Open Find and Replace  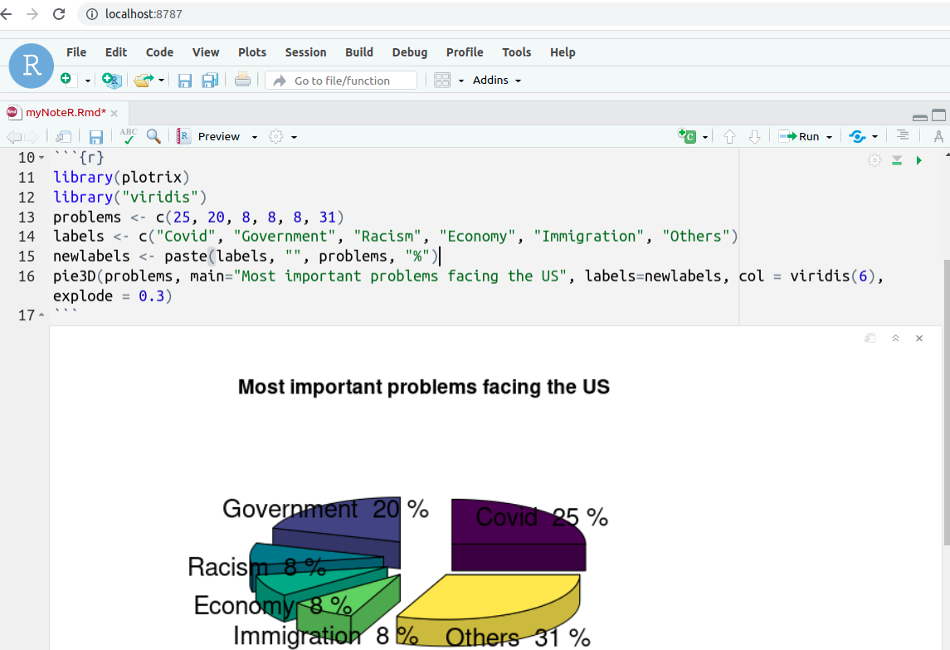pyautogui.click(x=151, y=136)
